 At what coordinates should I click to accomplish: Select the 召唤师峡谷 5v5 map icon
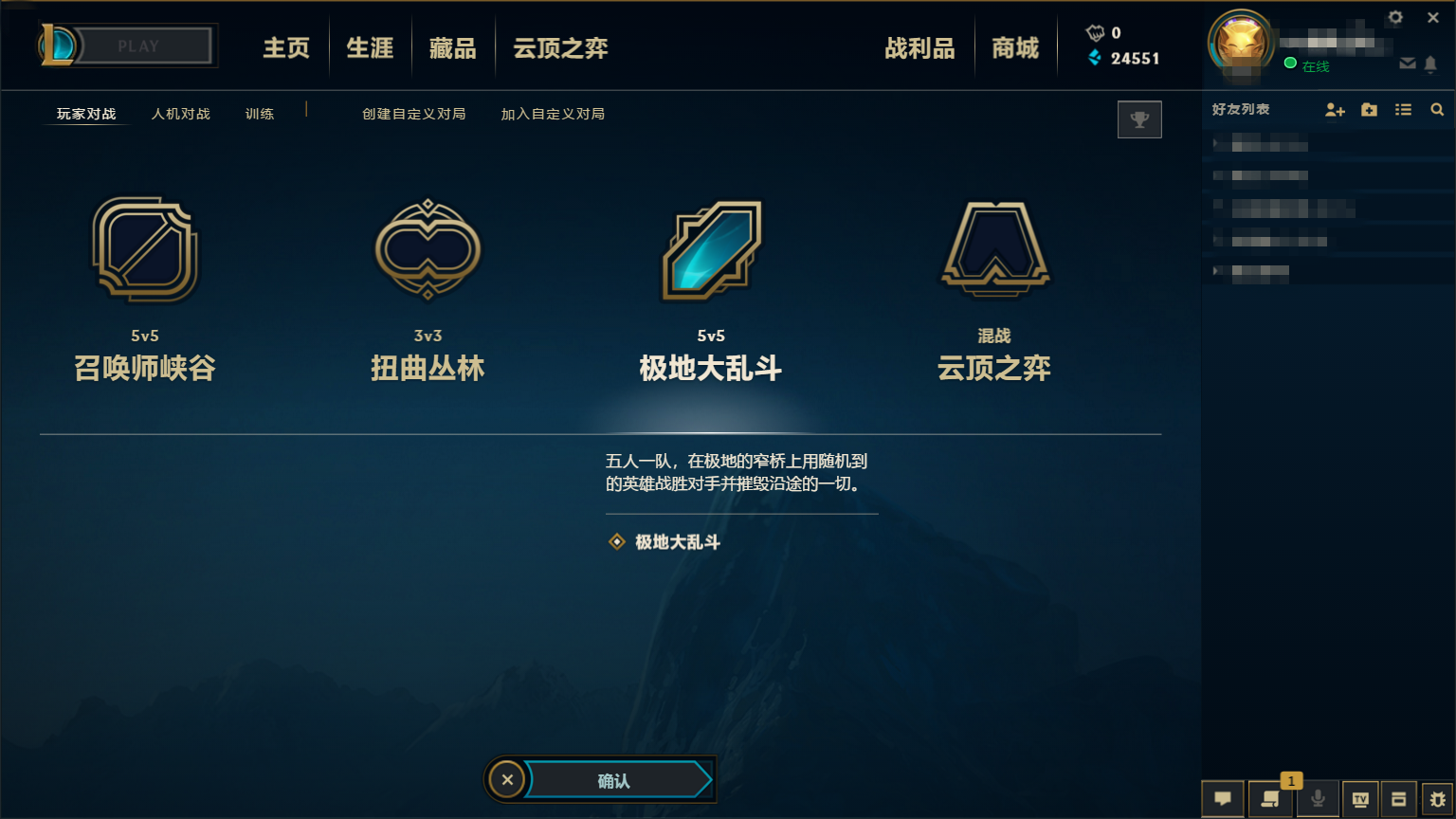coord(145,249)
